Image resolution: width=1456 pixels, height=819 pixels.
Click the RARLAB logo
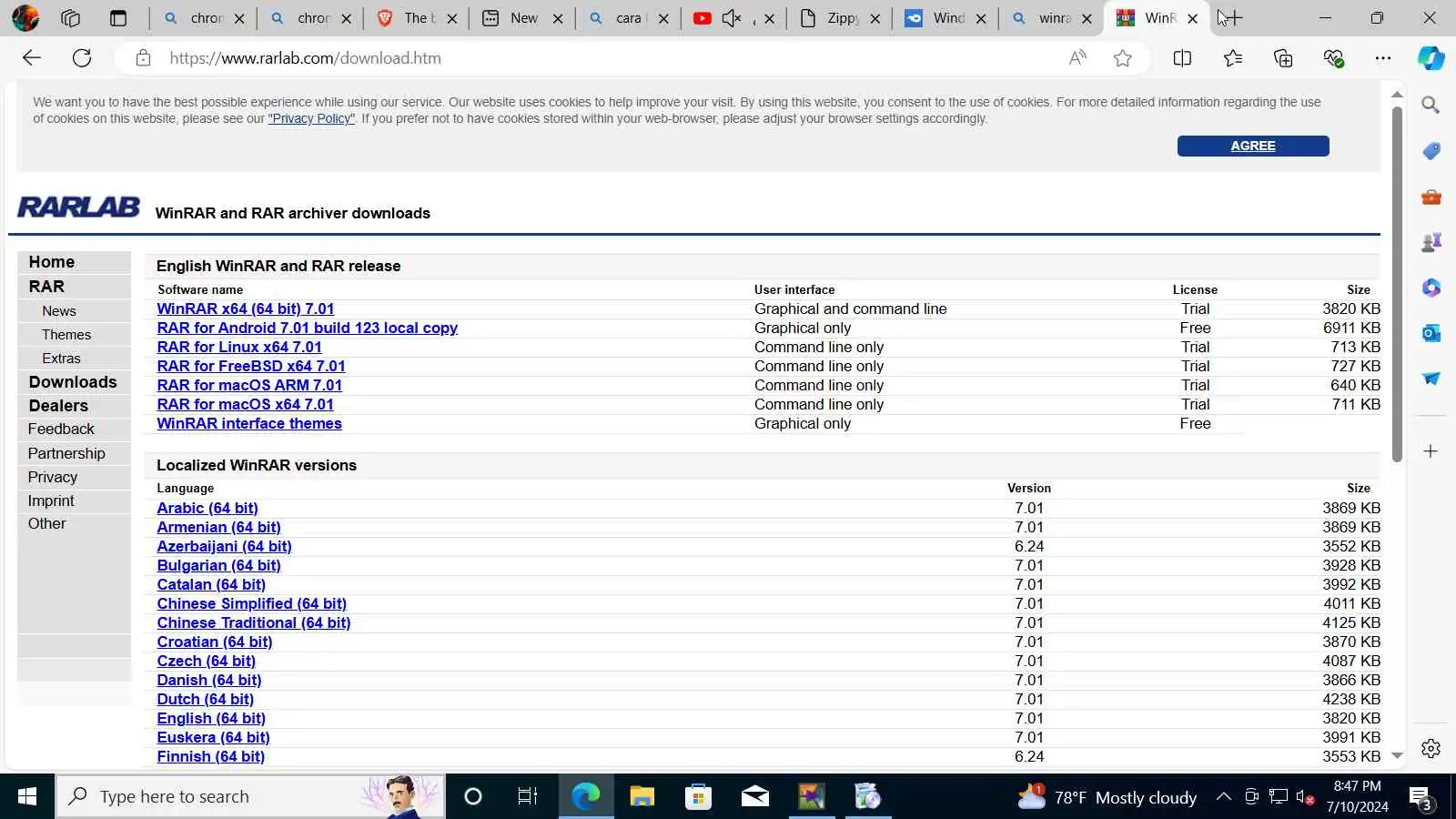[x=78, y=207]
